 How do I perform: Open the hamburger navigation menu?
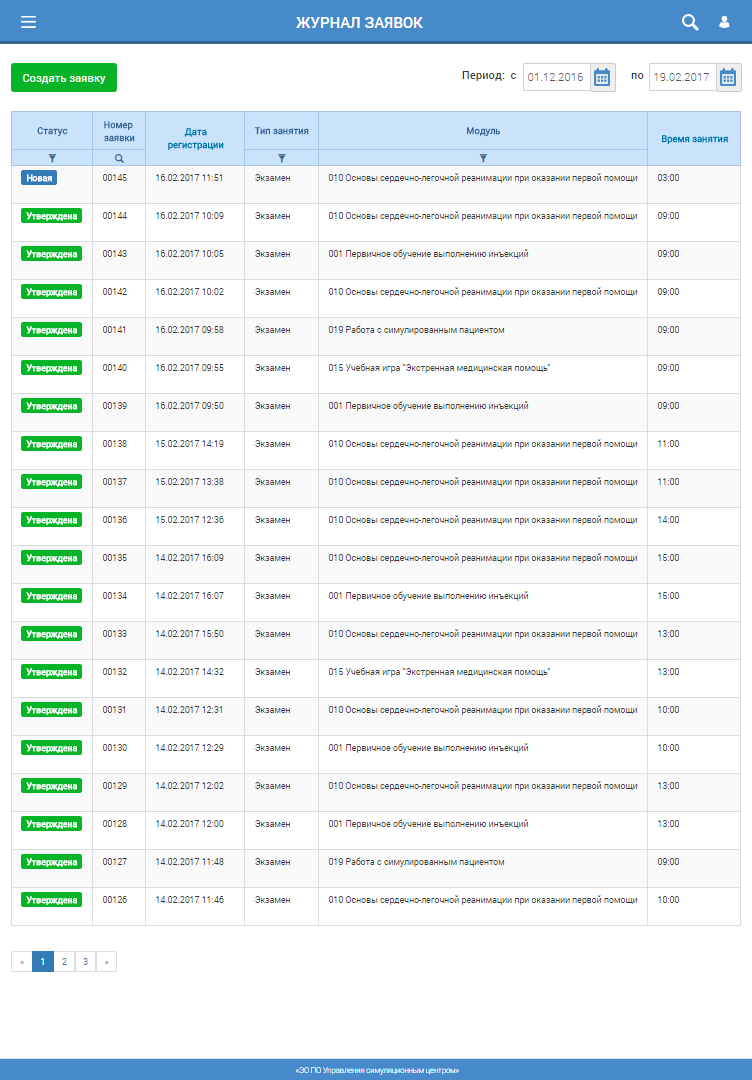tap(28, 22)
